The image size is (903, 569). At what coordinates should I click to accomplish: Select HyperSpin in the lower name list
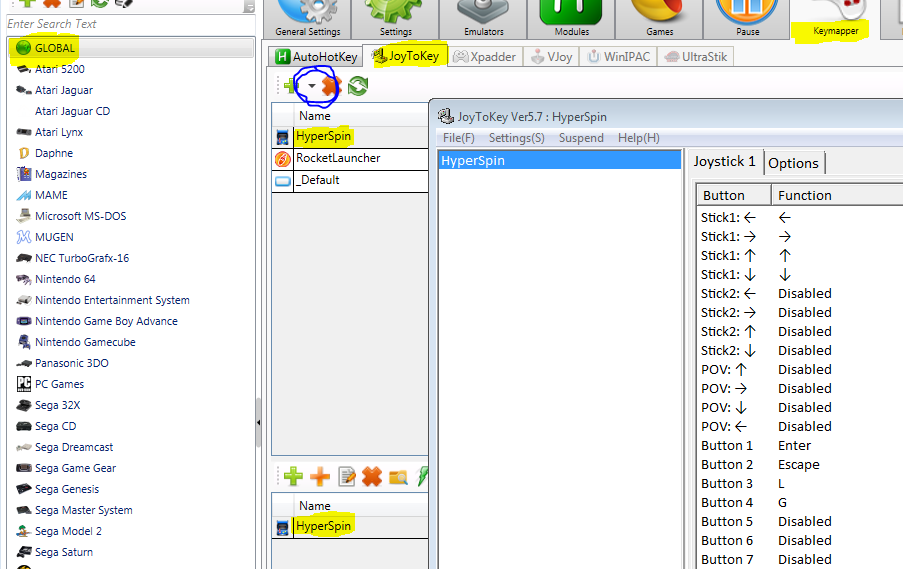tap(350, 527)
